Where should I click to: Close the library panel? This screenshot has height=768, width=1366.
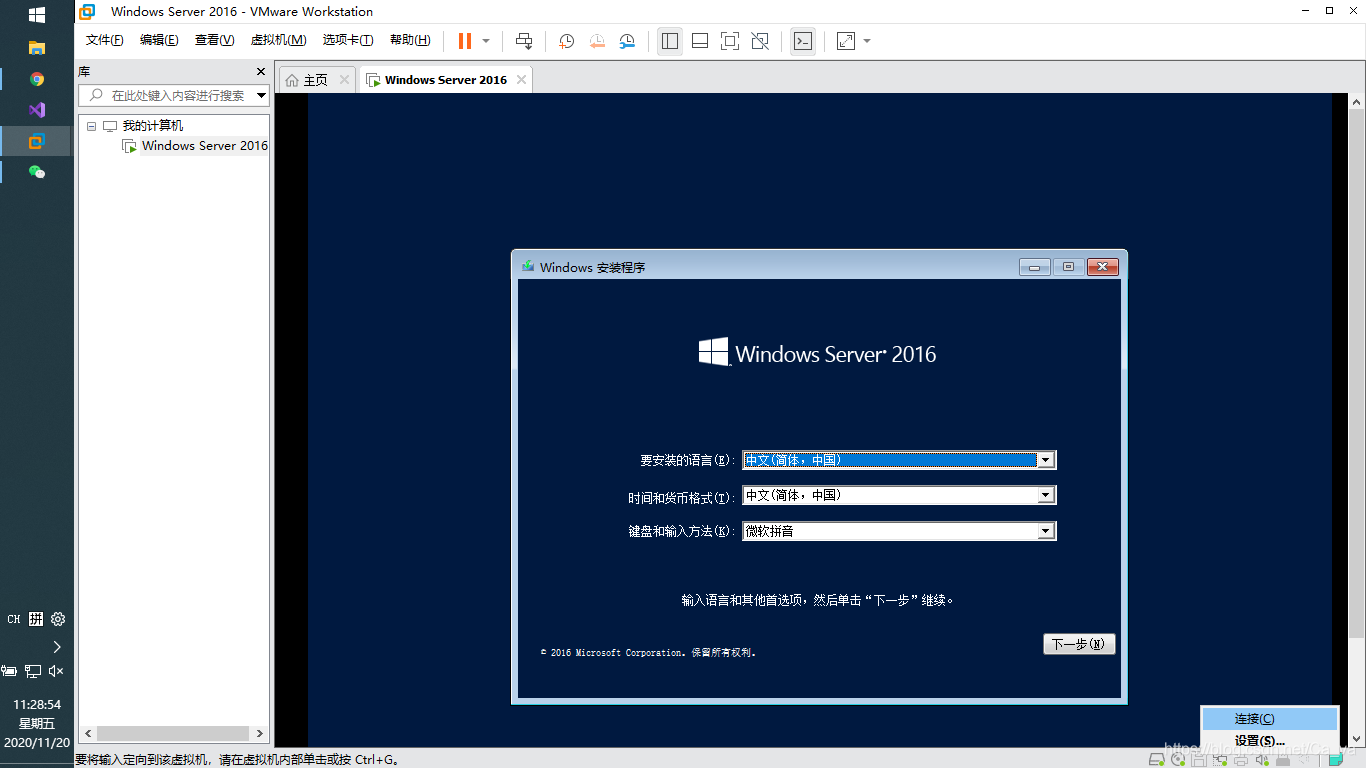coord(261,72)
